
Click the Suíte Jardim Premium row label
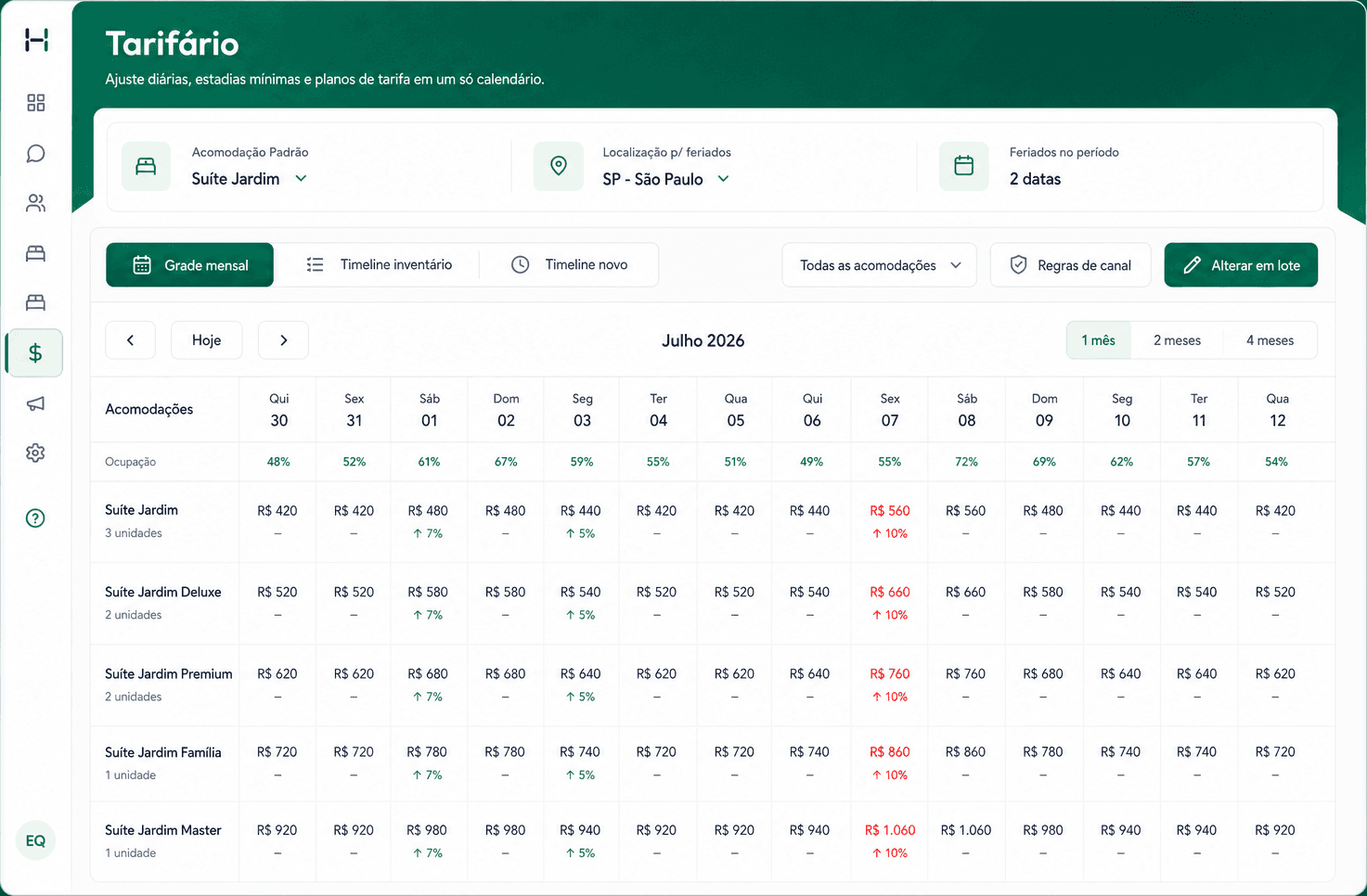point(168,673)
